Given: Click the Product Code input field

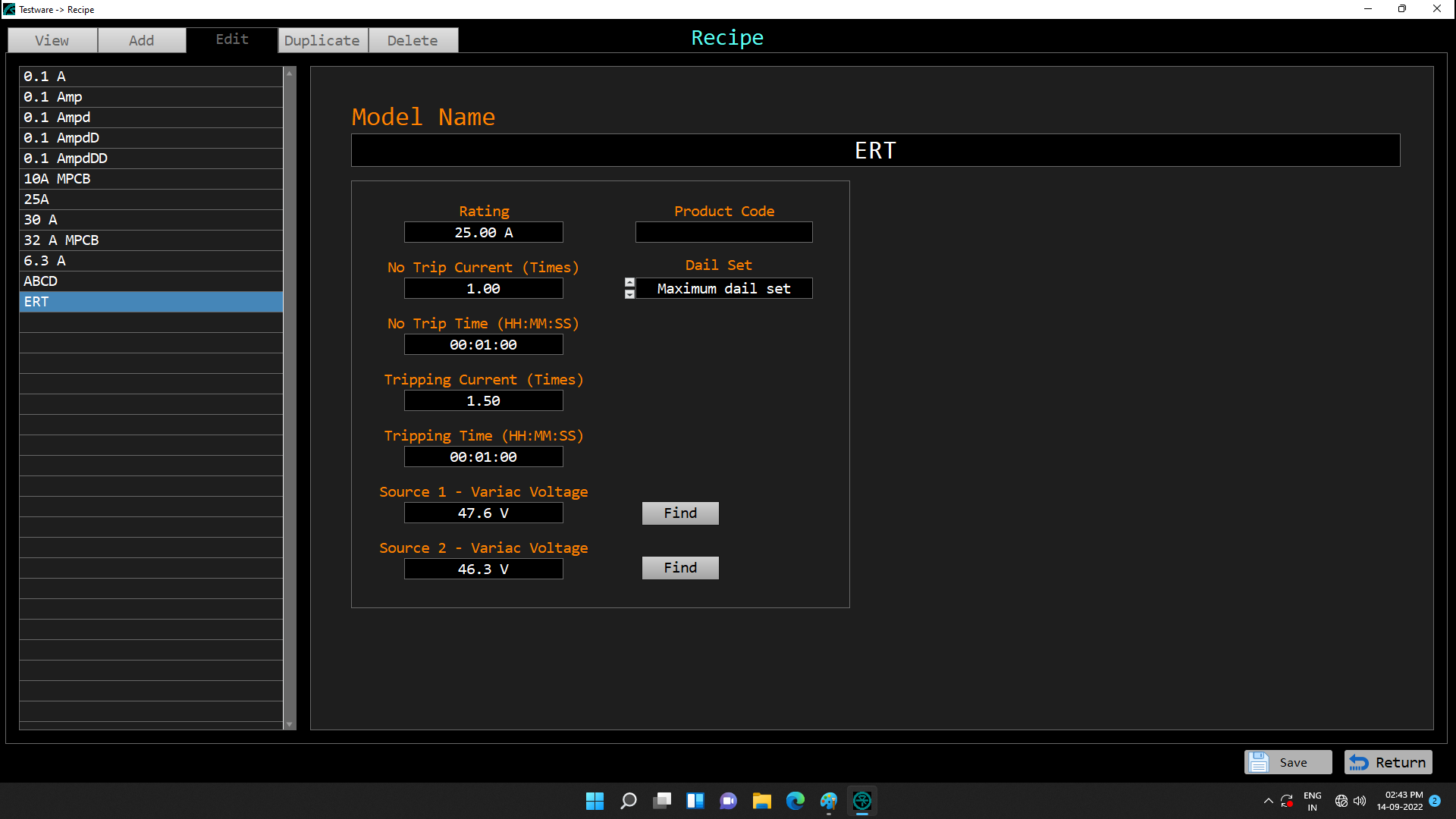Looking at the screenshot, I should (x=723, y=232).
